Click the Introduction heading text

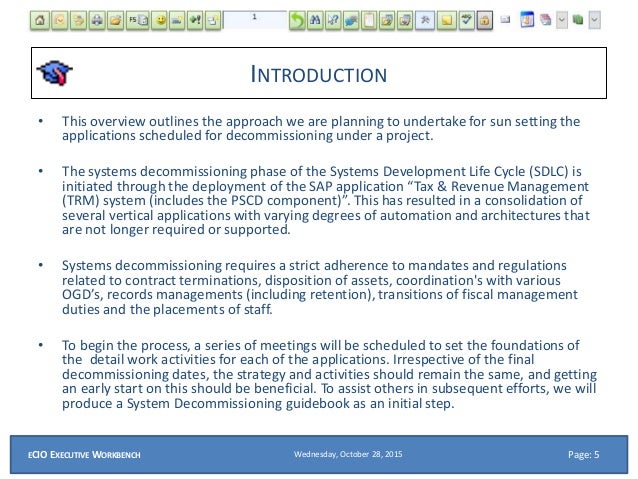(319, 74)
